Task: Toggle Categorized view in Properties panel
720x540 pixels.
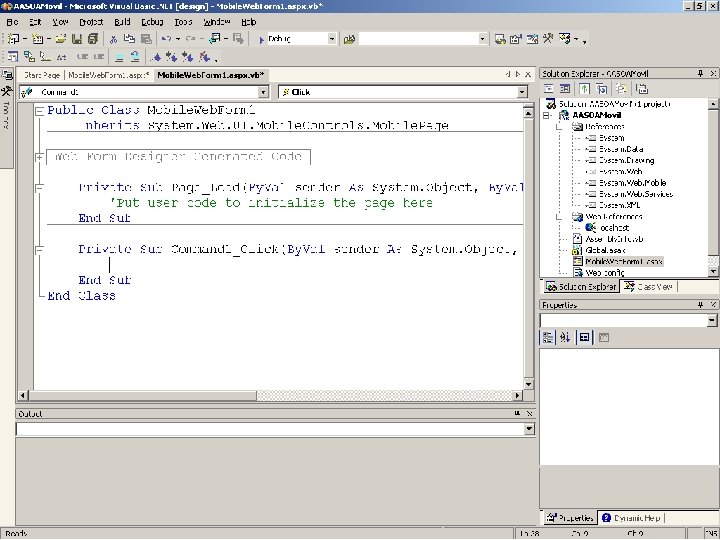Action: click(x=547, y=338)
